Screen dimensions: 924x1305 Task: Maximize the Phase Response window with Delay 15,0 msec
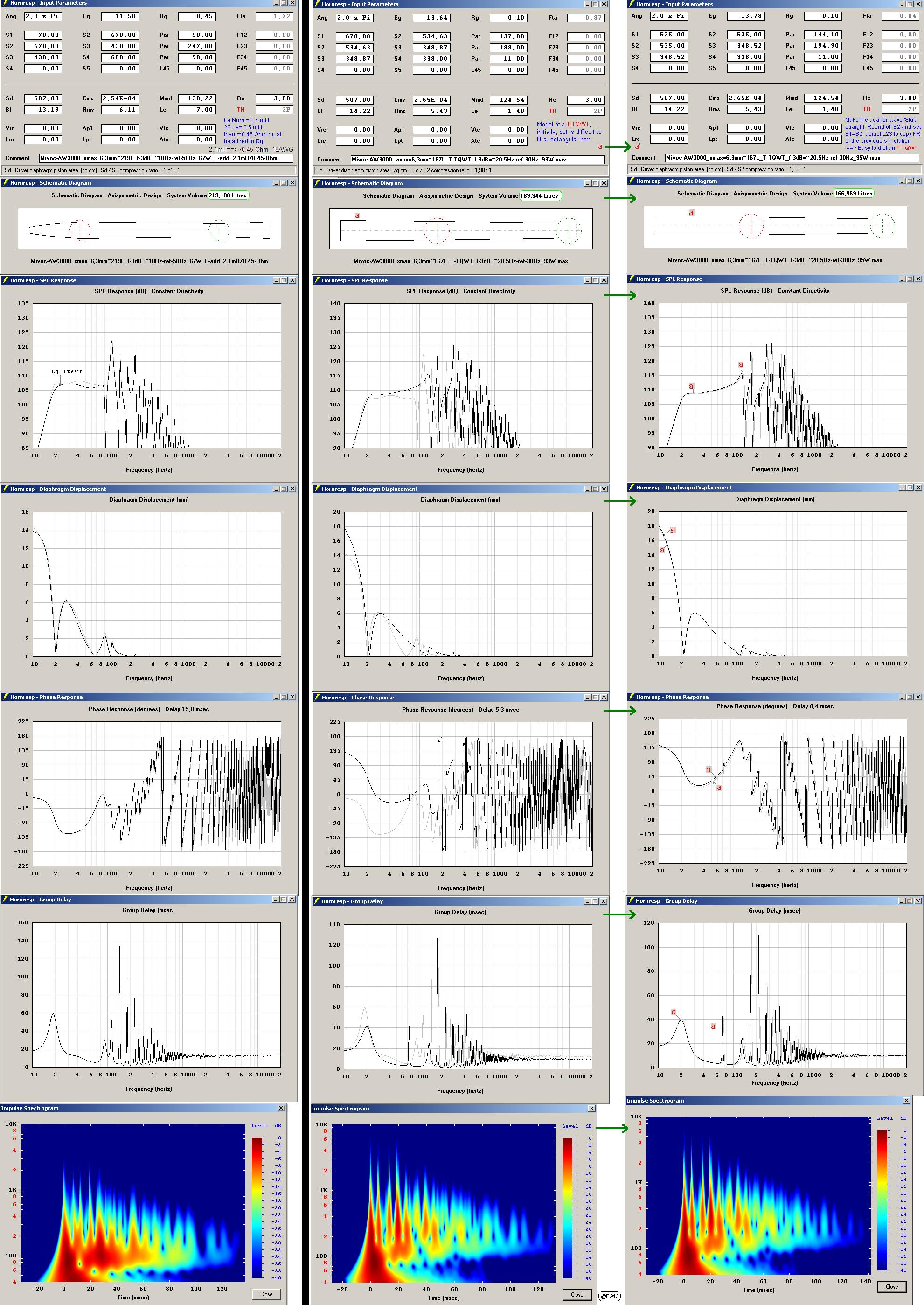[x=285, y=697]
